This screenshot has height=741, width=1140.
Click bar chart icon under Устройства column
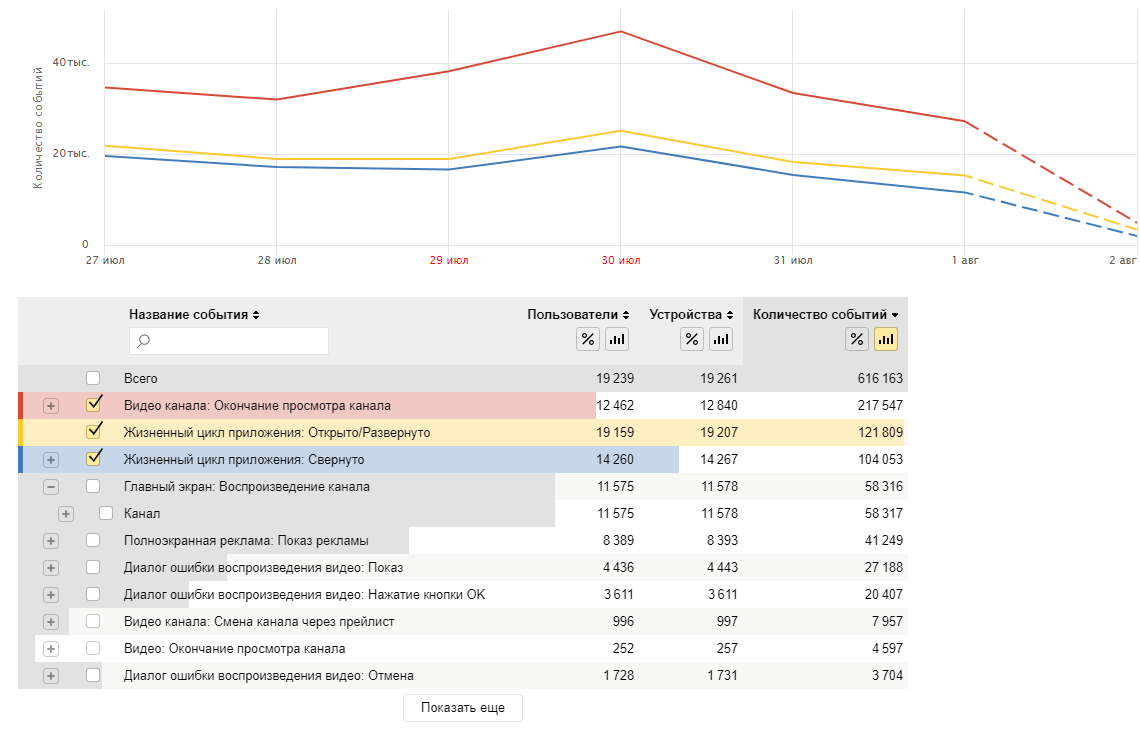coord(720,339)
